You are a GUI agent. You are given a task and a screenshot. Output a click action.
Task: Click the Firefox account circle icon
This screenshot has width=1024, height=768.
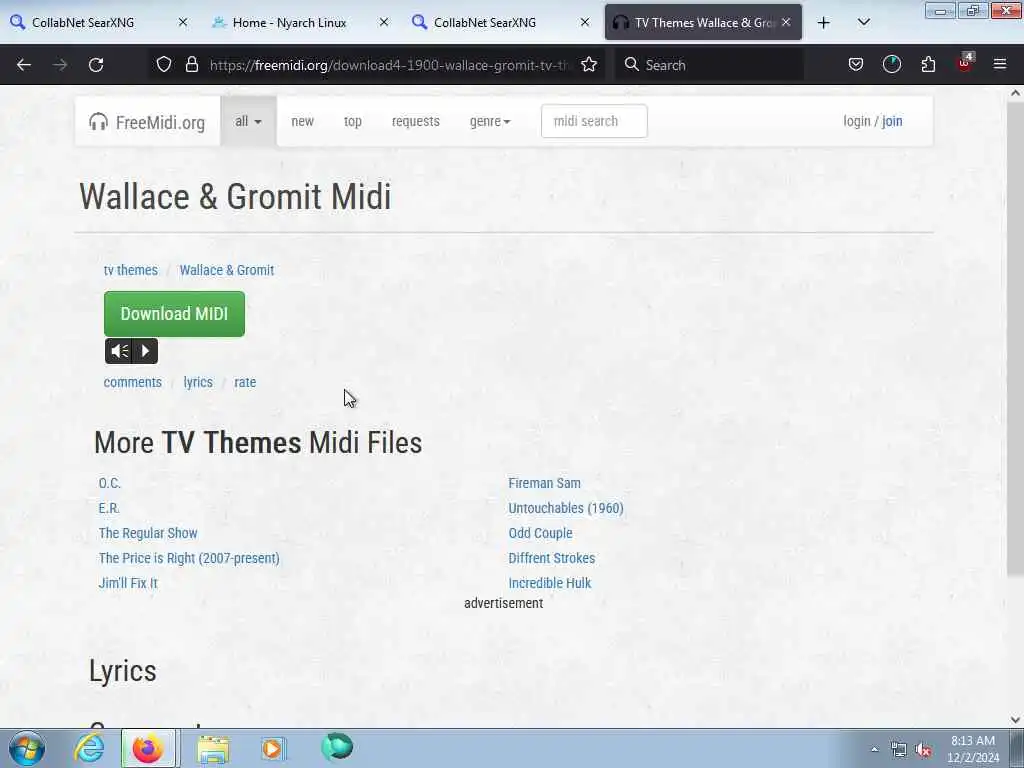click(891, 64)
